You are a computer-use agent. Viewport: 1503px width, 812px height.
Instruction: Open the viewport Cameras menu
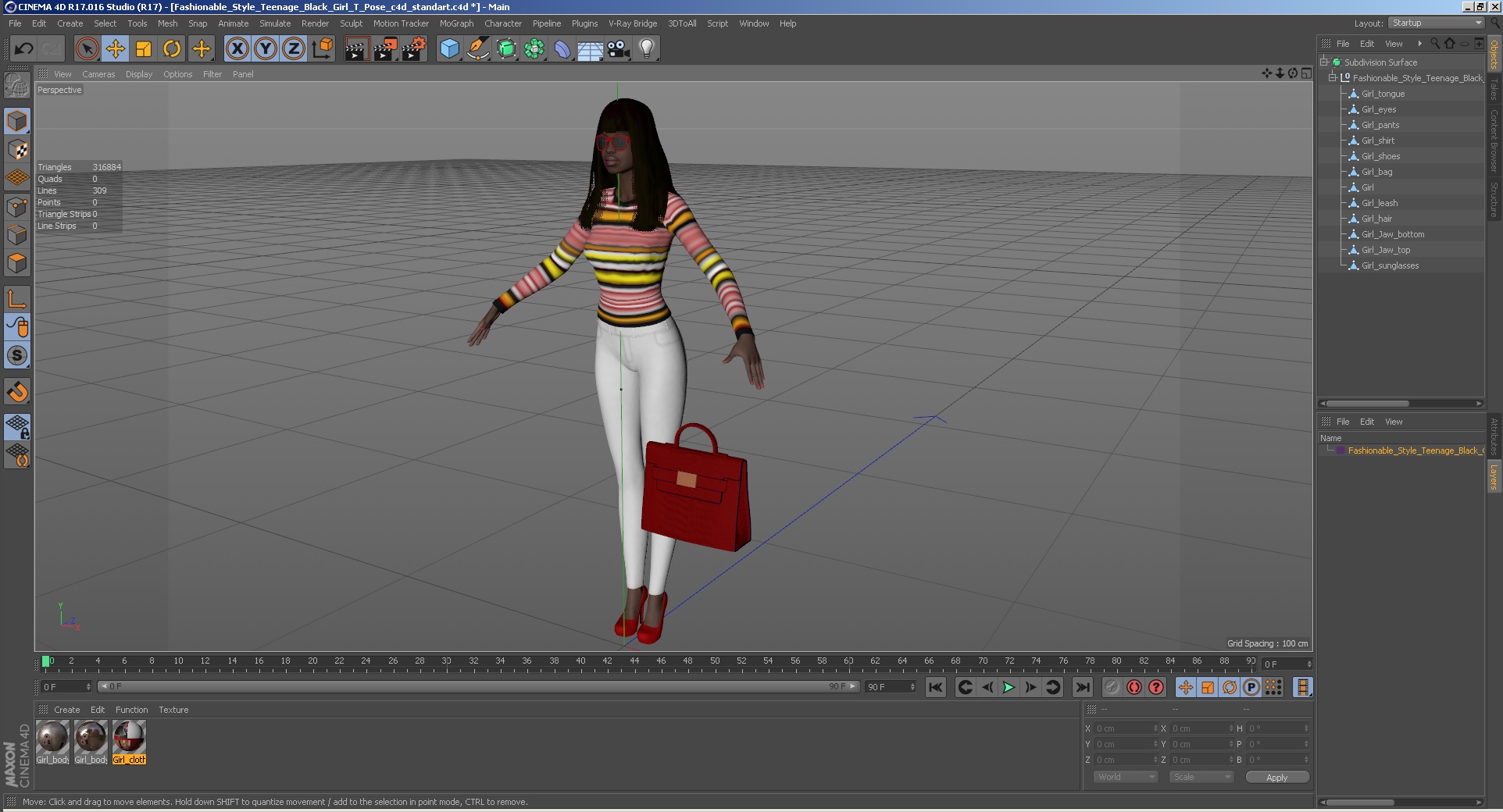click(x=98, y=74)
